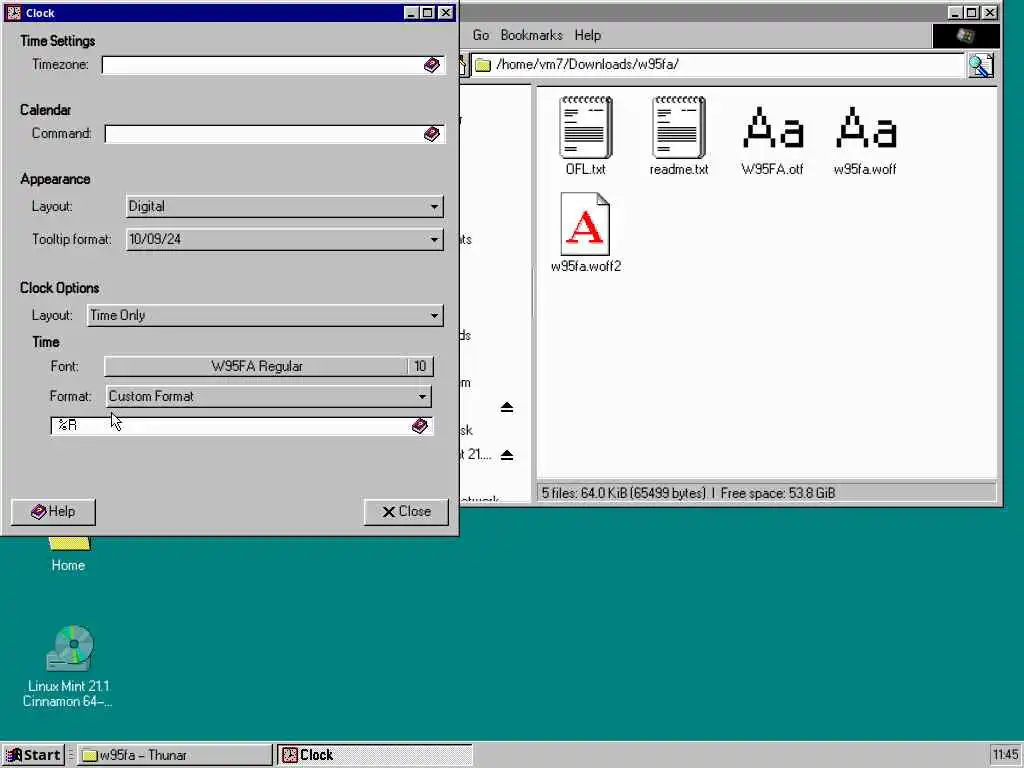Click the custom format field containing %R

coord(242,426)
